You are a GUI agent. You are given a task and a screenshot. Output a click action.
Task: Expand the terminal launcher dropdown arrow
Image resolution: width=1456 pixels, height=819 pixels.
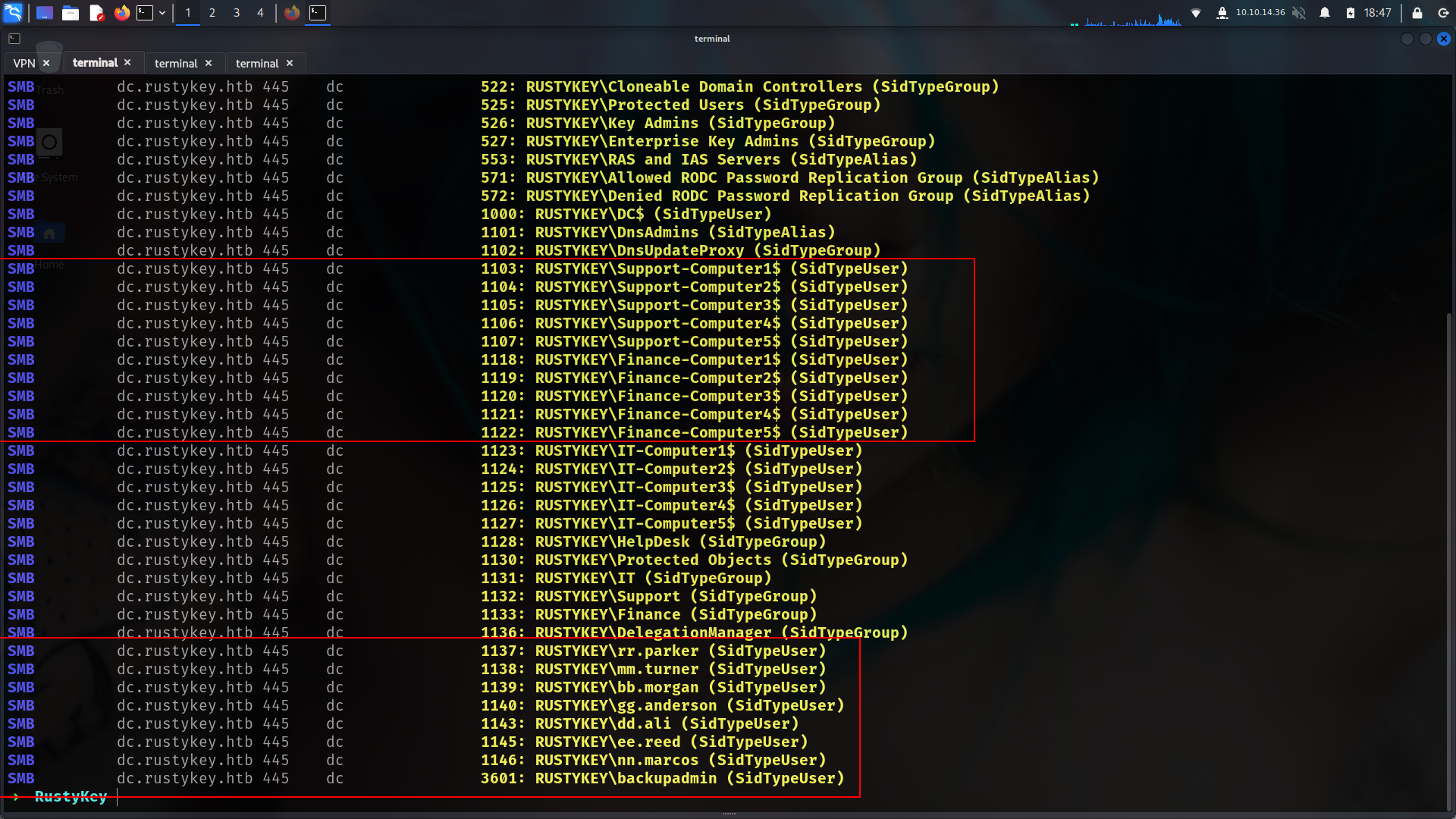tap(162, 13)
